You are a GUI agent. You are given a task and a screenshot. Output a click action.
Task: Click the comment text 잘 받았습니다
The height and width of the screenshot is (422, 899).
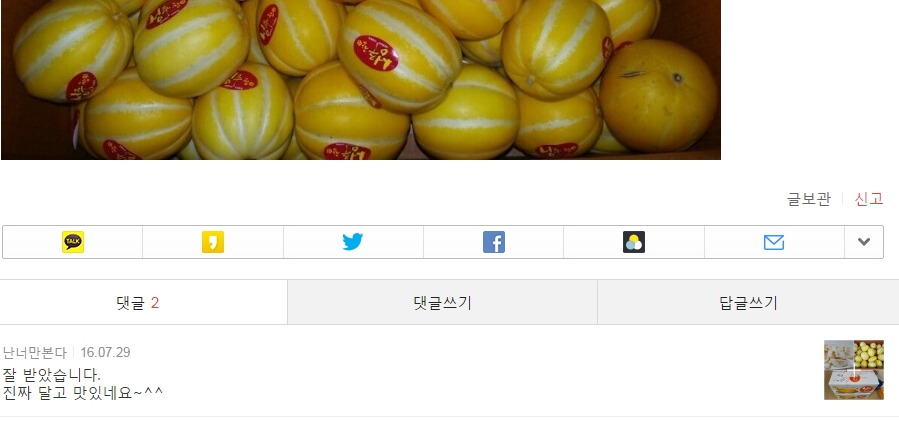click(52, 375)
